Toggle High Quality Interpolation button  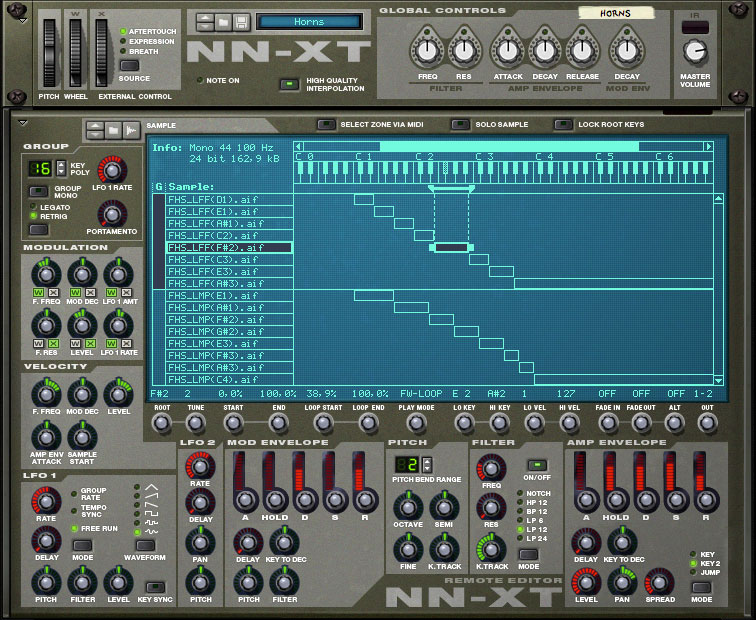pyautogui.click(x=289, y=84)
